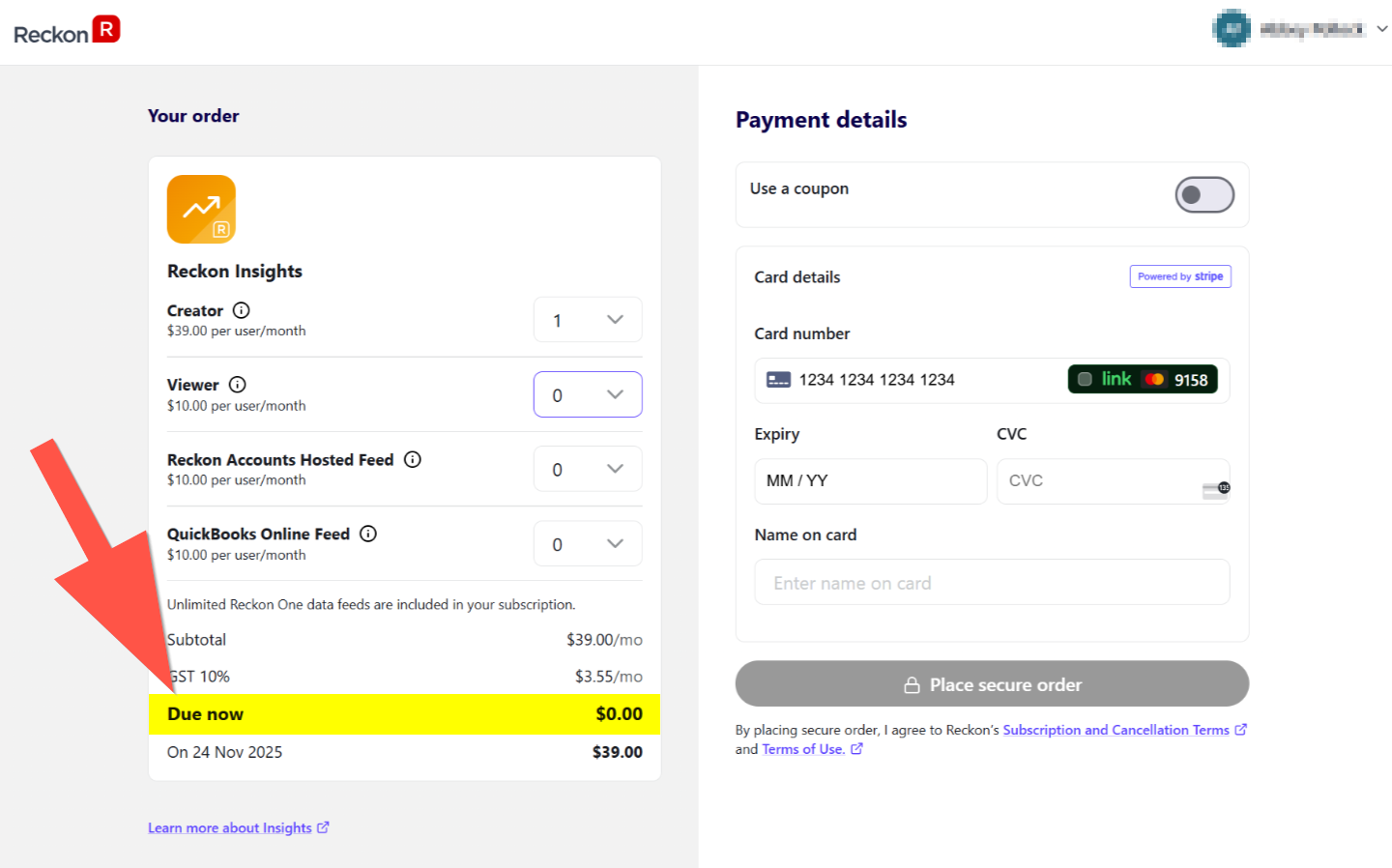Show info tooltip for Creator
Screen dimensions: 1392x868
[x=242, y=310]
